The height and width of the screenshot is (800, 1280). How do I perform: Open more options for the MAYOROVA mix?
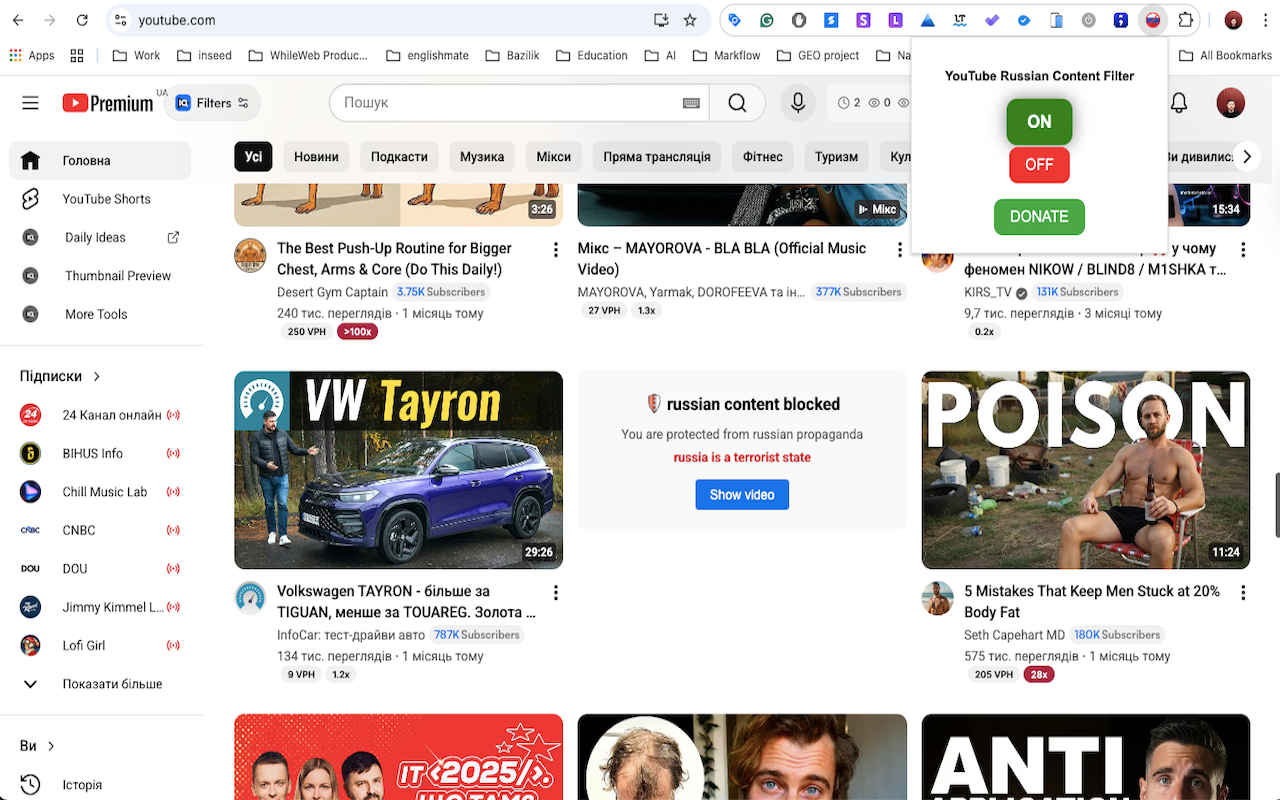click(900, 250)
